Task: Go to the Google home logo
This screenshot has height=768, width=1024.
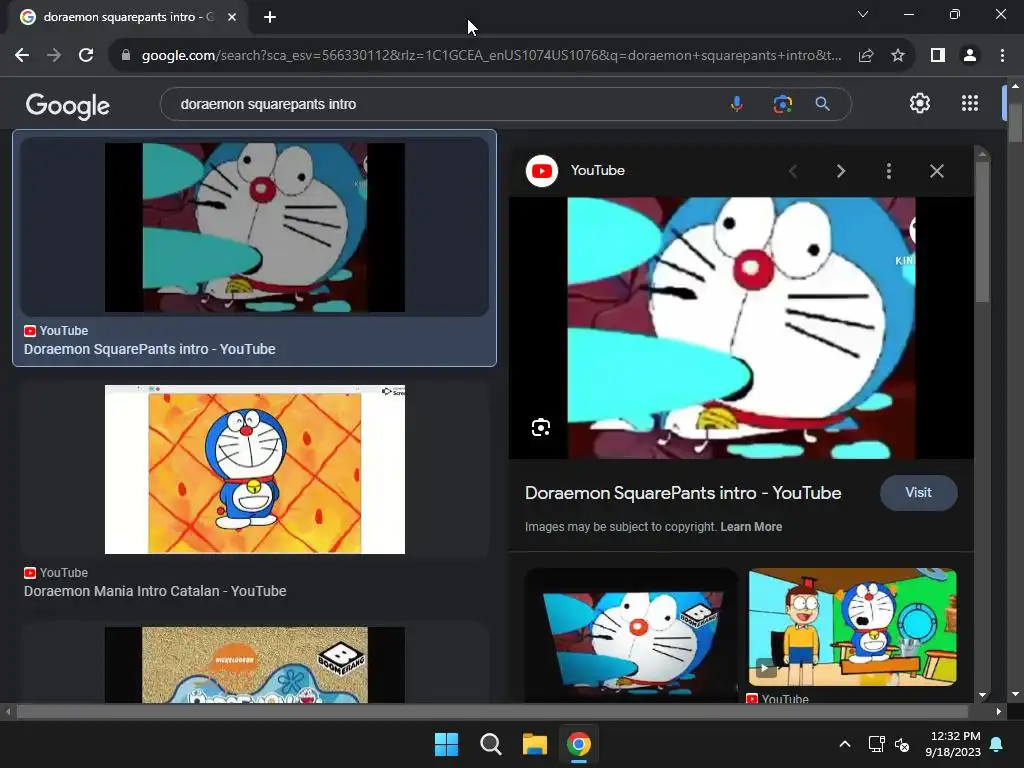Action: click(68, 105)
